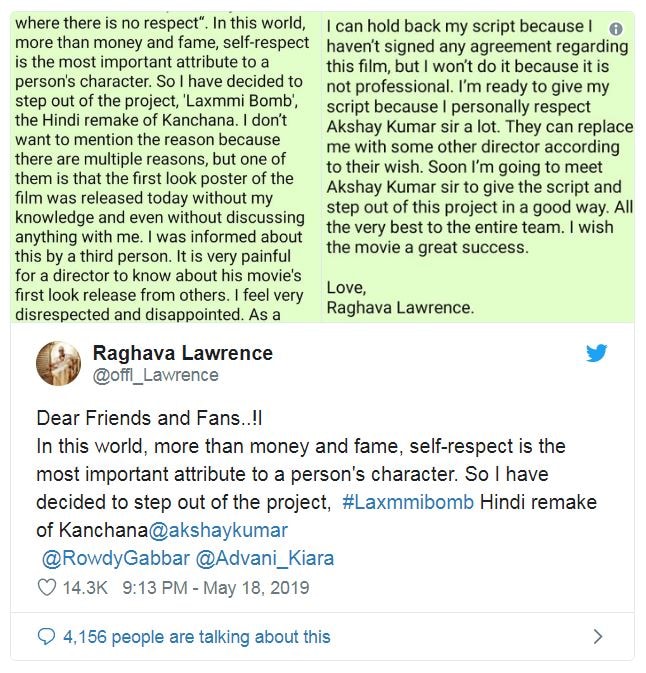Open the right arrow chevron beside conversation count
This screenshot has height=673, width=646.
[598, 637]
